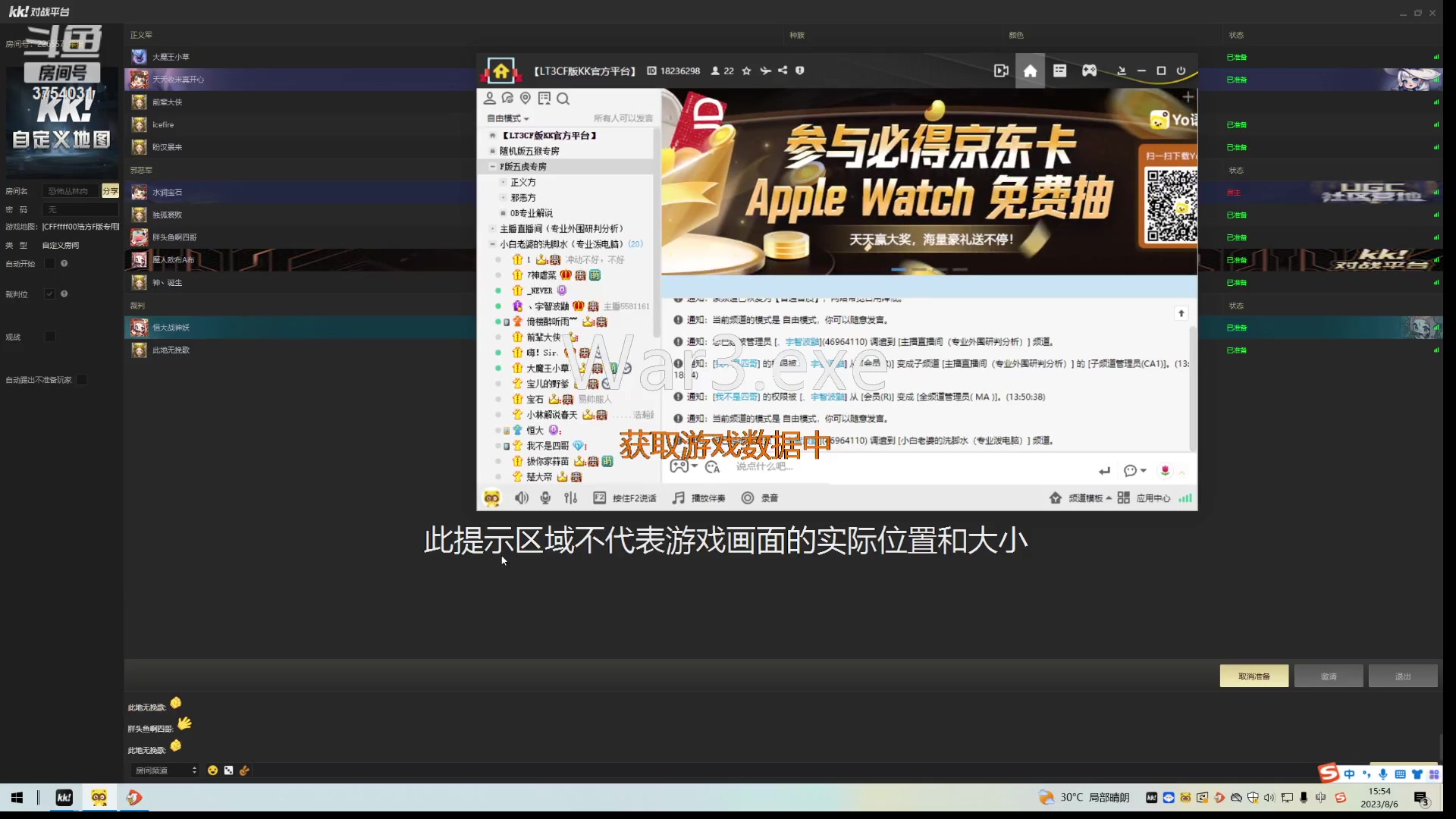Expand 主播直播间 channel node

(492, 229)
